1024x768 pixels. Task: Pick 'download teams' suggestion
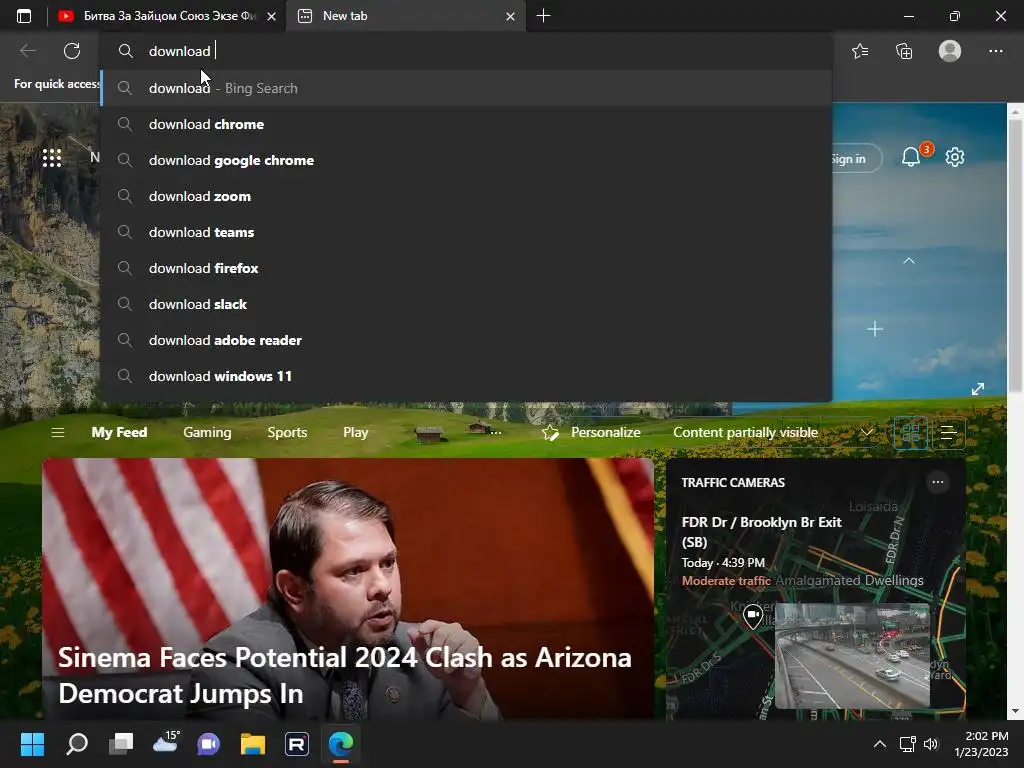466,232
